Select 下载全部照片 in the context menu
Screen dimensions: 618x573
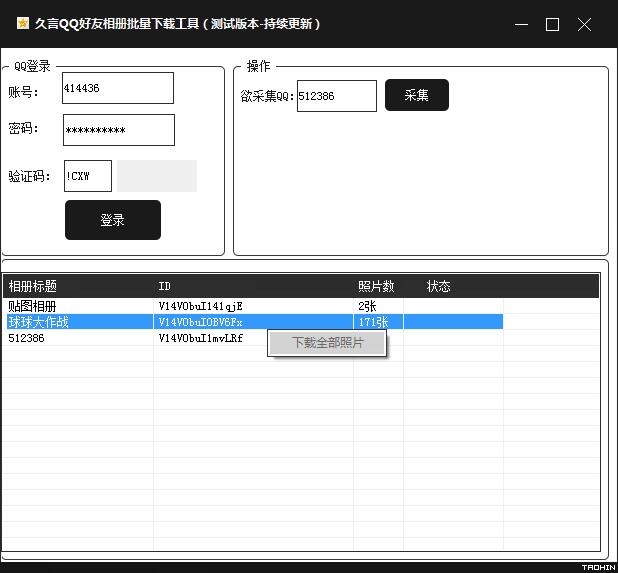tap(327, 343)
